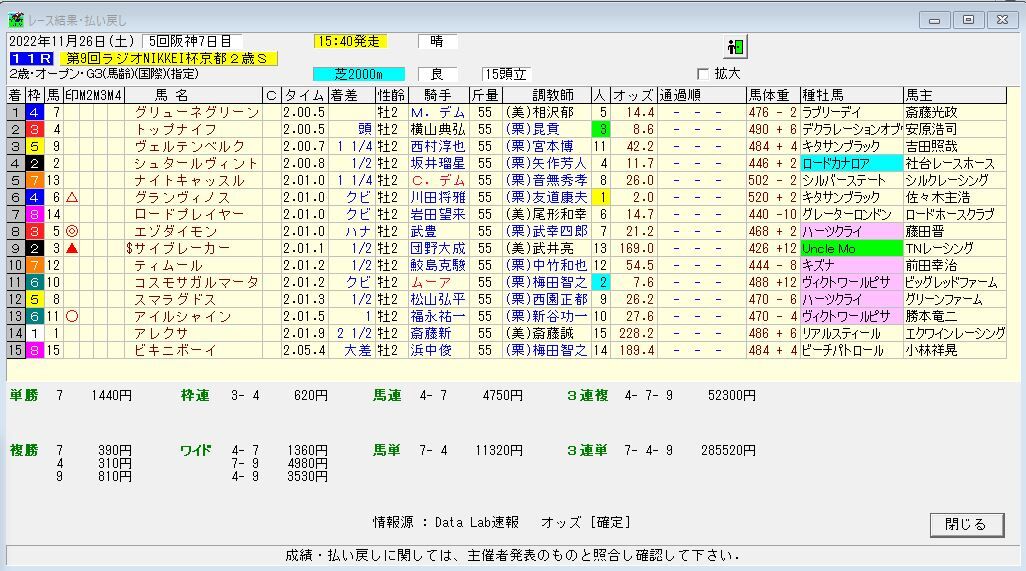Select horse name エゾダイモン
This screenshot has height=571, width=1026.
click(175, 232)
